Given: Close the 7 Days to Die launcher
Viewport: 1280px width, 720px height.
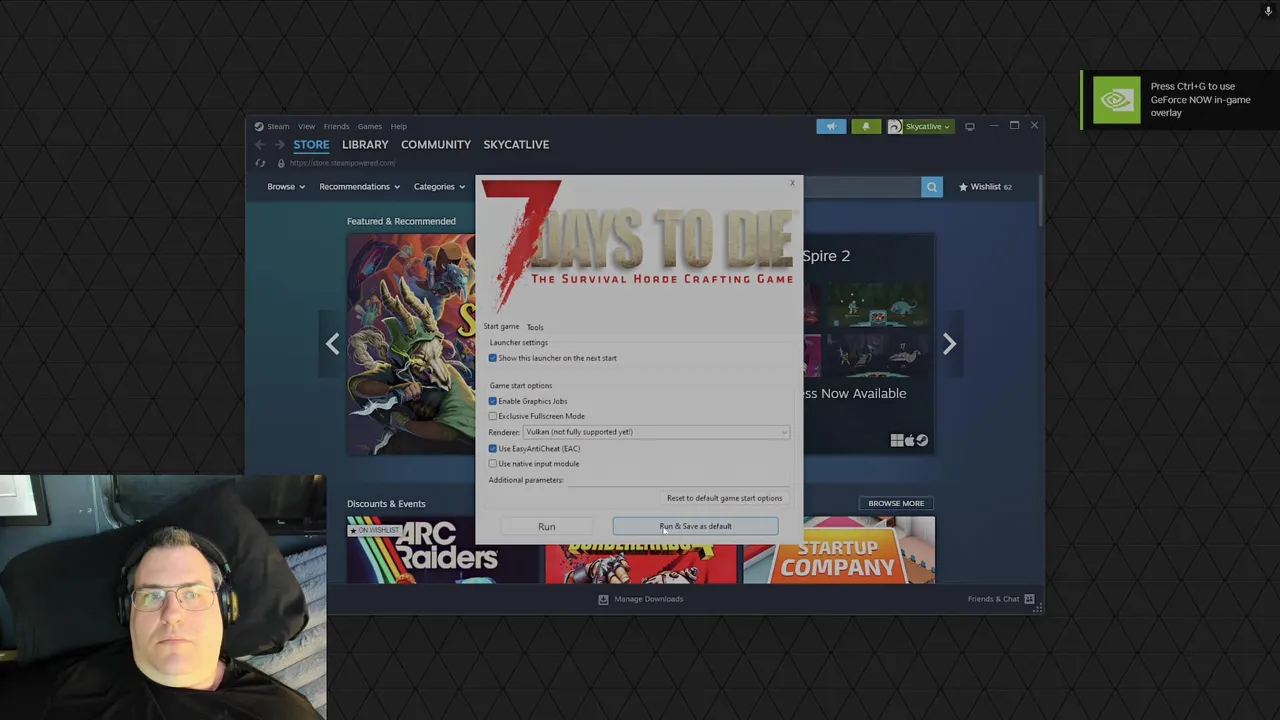Looking at the screenshot, I should [792, 183].
